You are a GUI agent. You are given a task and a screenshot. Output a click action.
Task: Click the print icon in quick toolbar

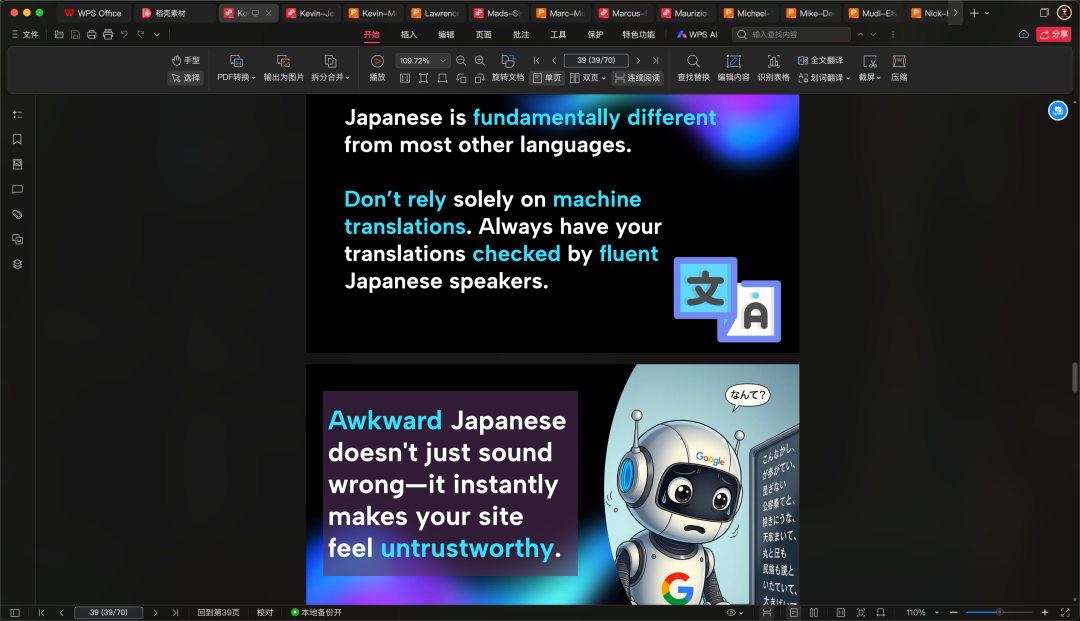pos(108,34)
